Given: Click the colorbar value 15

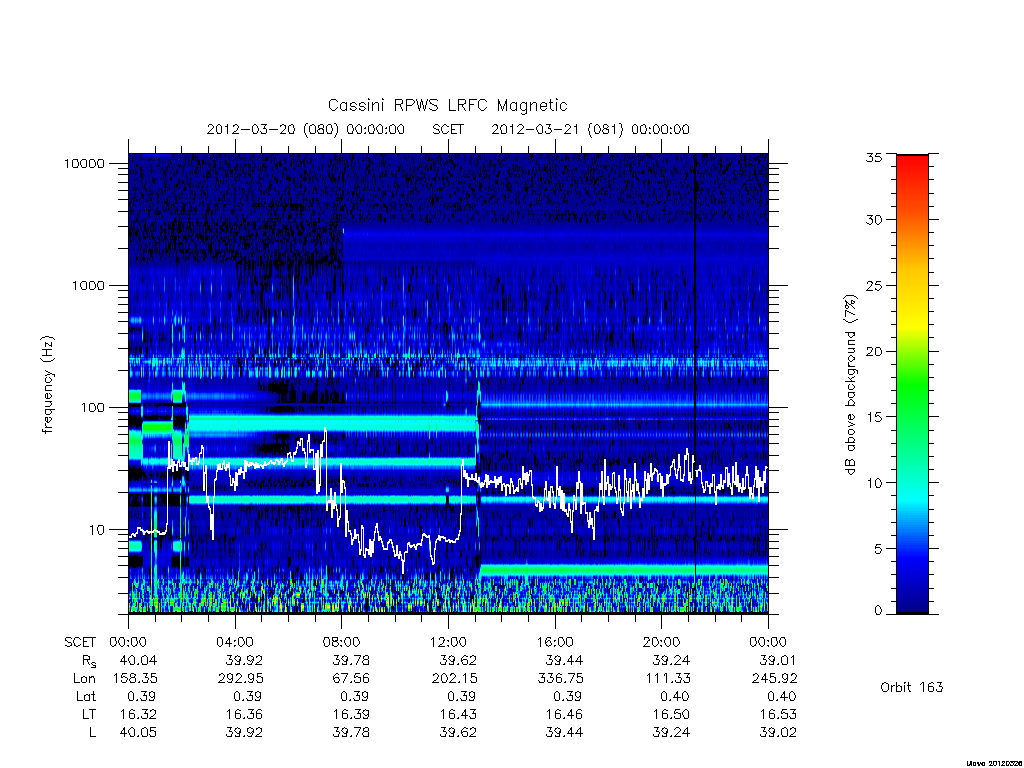Looking at the screenshot, I should point(873,417).
